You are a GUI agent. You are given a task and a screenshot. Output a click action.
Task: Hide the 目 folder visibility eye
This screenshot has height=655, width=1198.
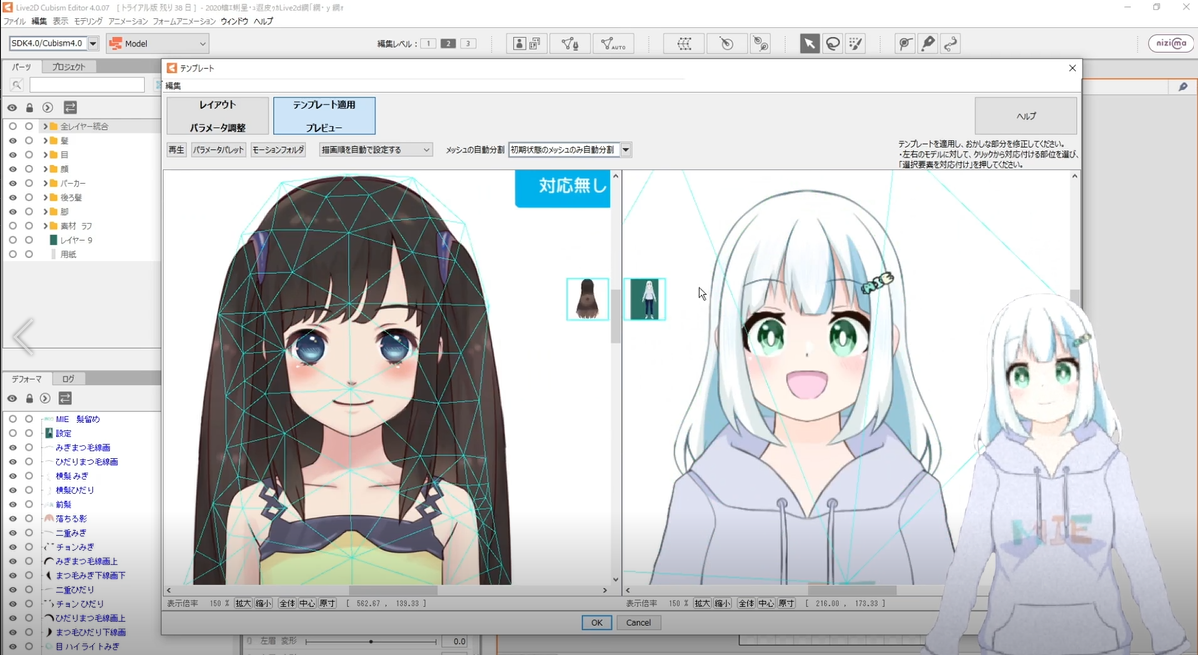click(x=12, y=154)
